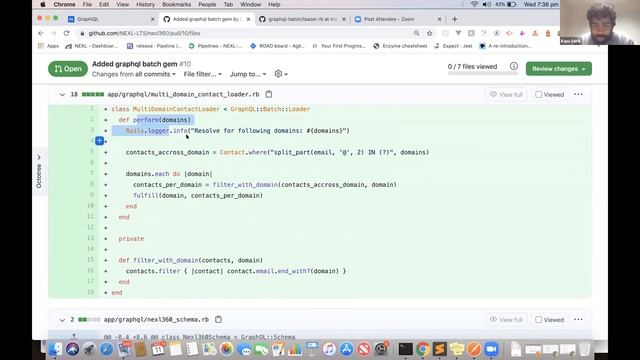
Task: Open the Jump to dropdown
Action: click(x=248, y=74)
